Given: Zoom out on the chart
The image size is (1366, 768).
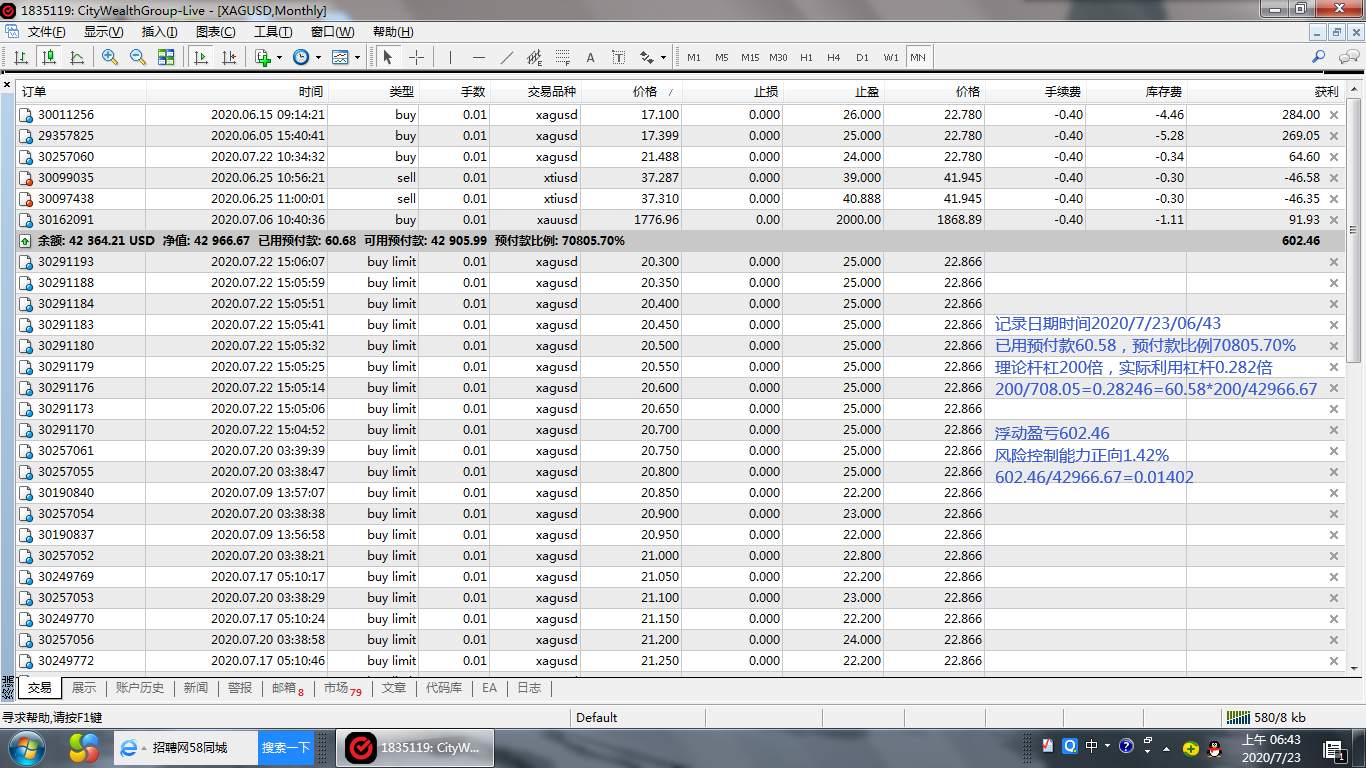Looking at the screenshot, I should click(138, 57).
